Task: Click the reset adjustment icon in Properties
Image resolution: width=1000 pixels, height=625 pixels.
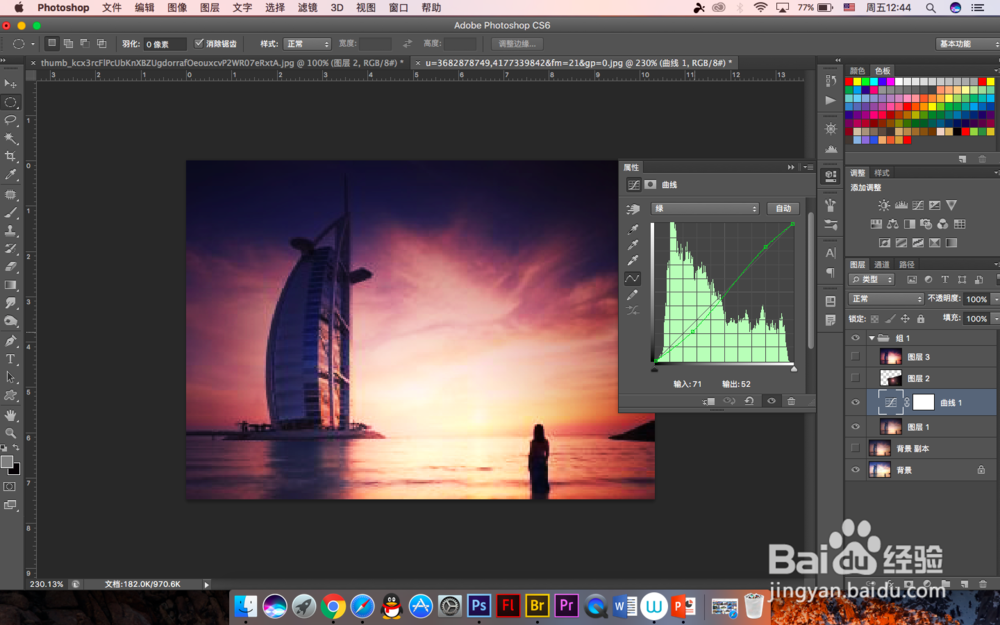Action: [x=749, y=401]
